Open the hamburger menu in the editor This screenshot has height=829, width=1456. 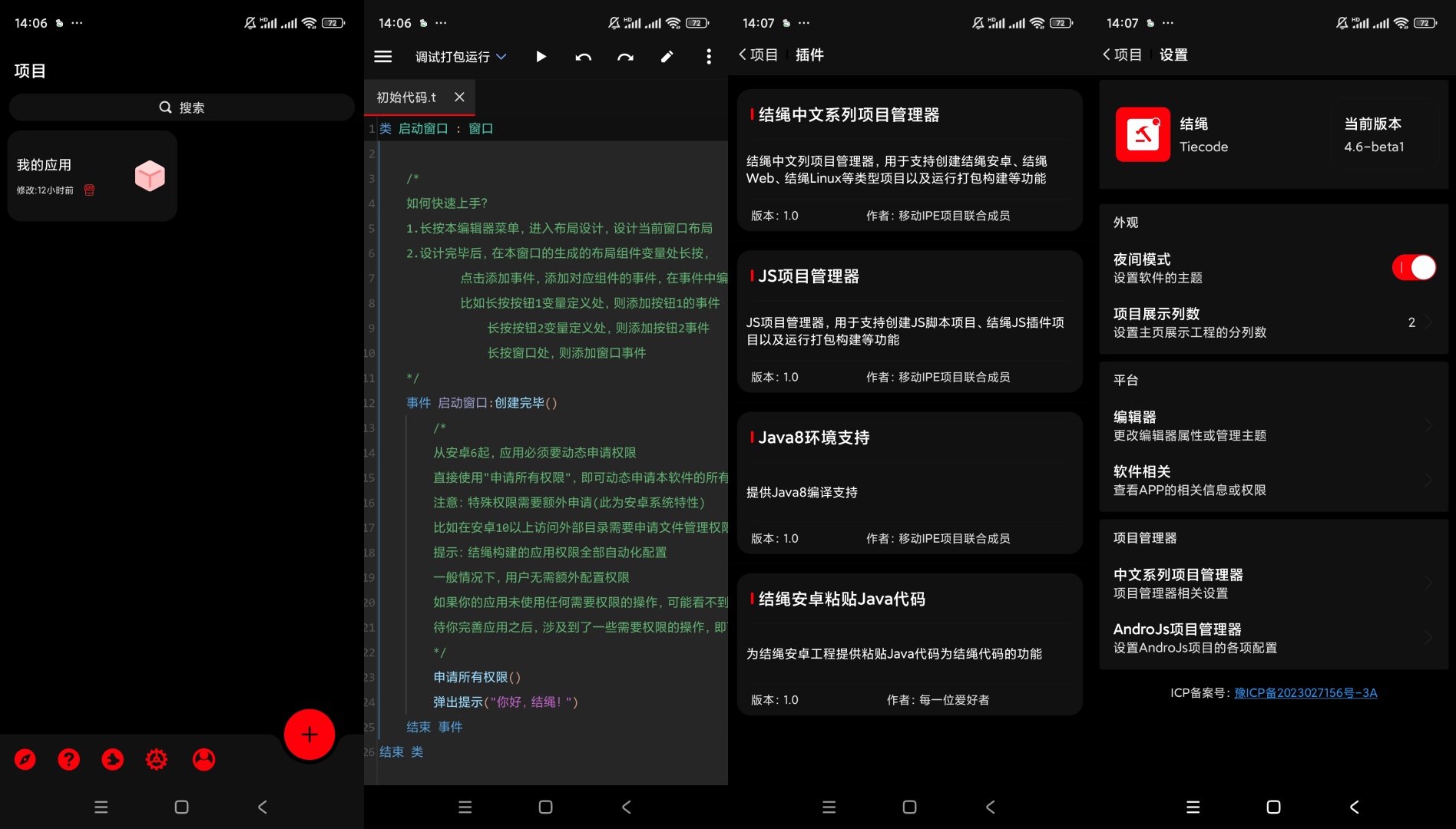(x=382, y=56)
